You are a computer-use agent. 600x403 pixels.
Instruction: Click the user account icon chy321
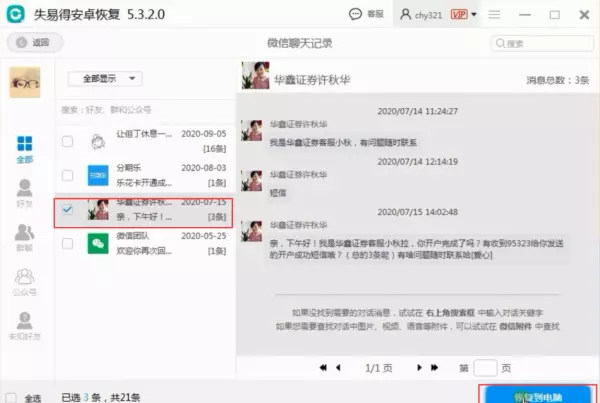(x=405, y=14)
